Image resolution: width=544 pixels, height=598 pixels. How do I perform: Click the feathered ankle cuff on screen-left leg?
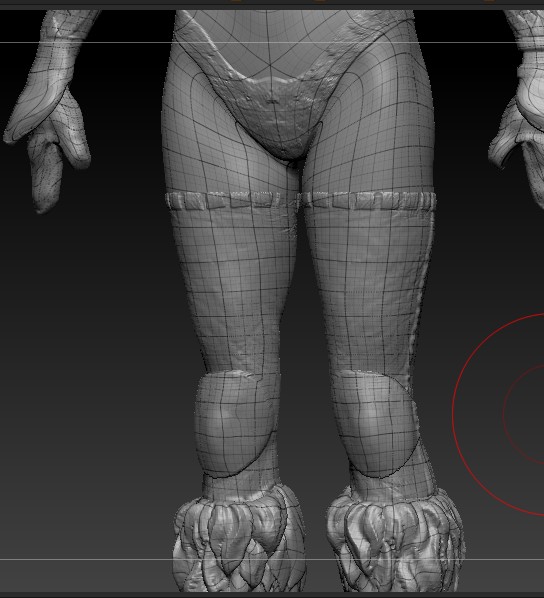(239, 539)
